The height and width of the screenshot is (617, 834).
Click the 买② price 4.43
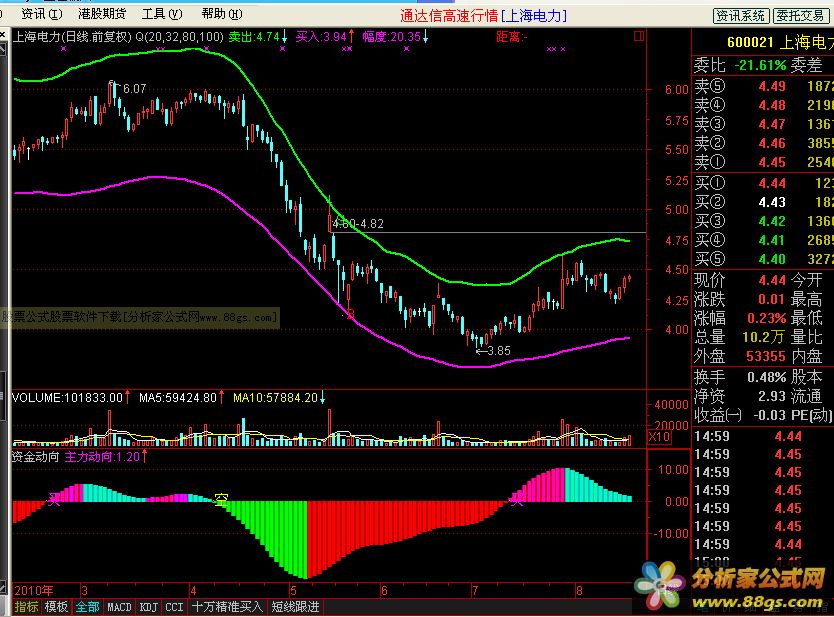772,202
